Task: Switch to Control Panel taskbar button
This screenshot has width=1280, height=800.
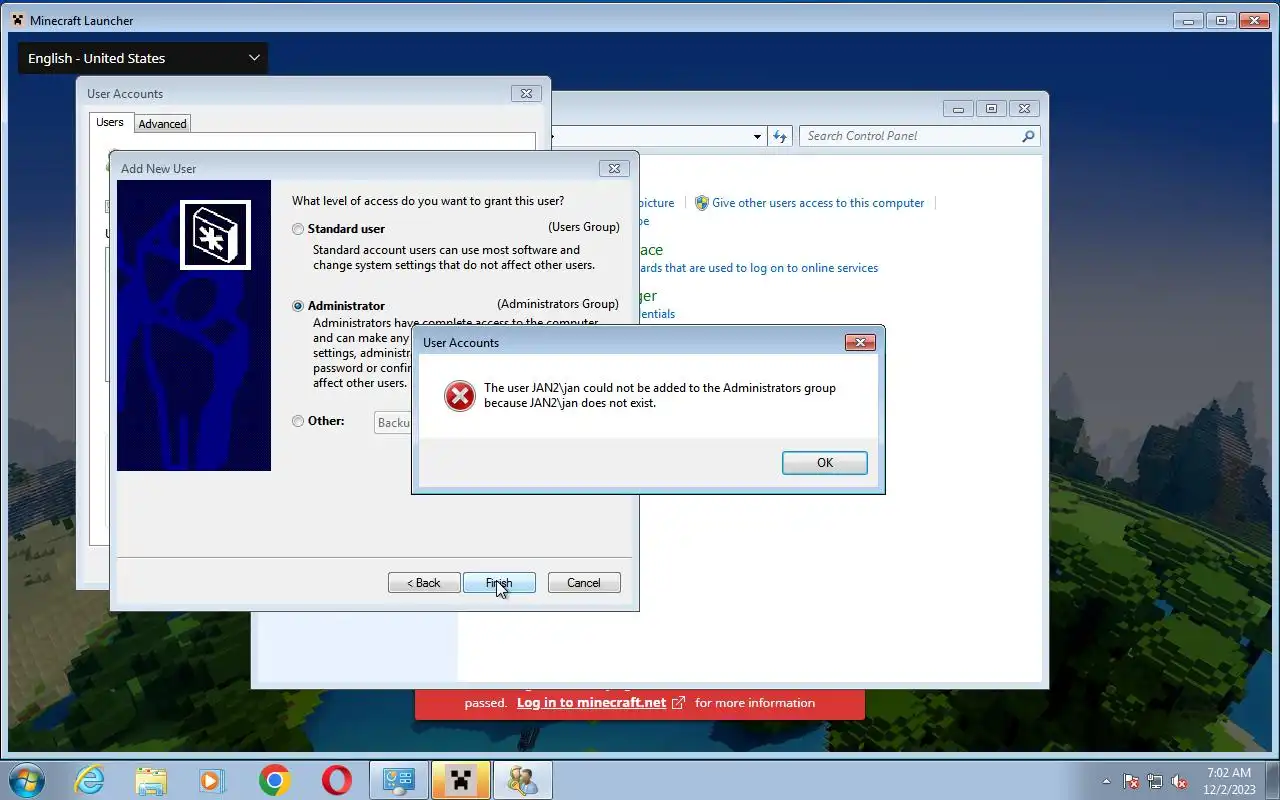Action: coord(399,780)
